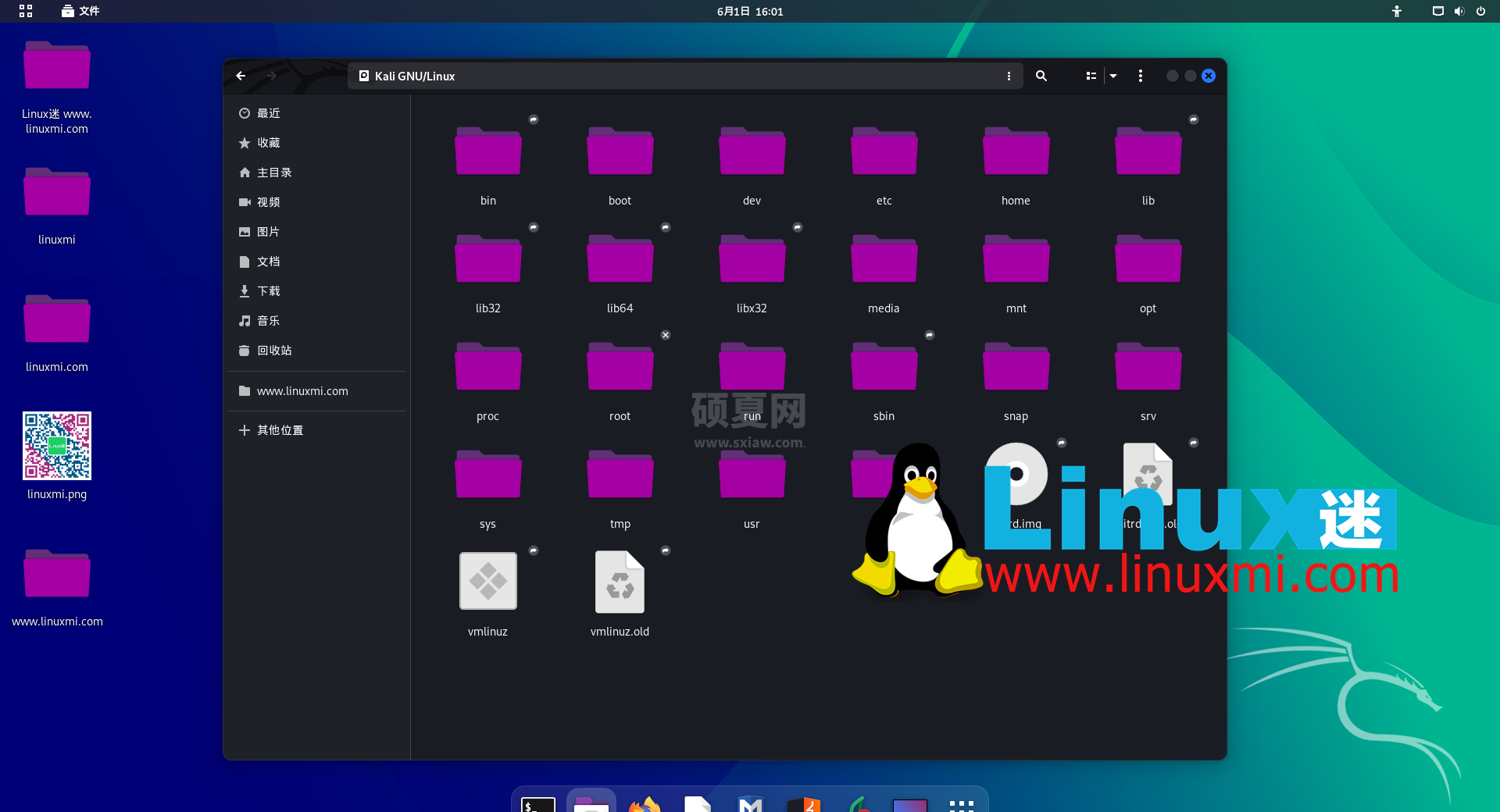1500x812 pixels.
Task: Open the accessibility menu in top bar
Action: 1397,11
